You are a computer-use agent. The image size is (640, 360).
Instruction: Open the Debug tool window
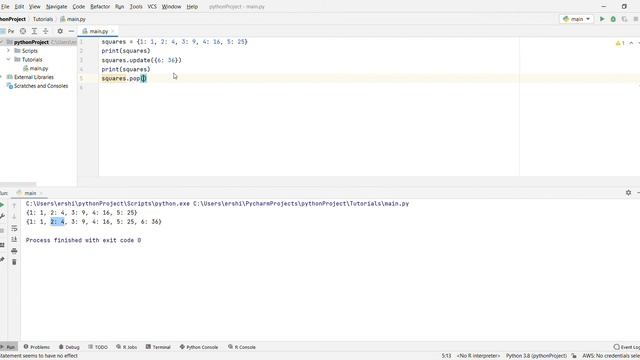point(69,347)
